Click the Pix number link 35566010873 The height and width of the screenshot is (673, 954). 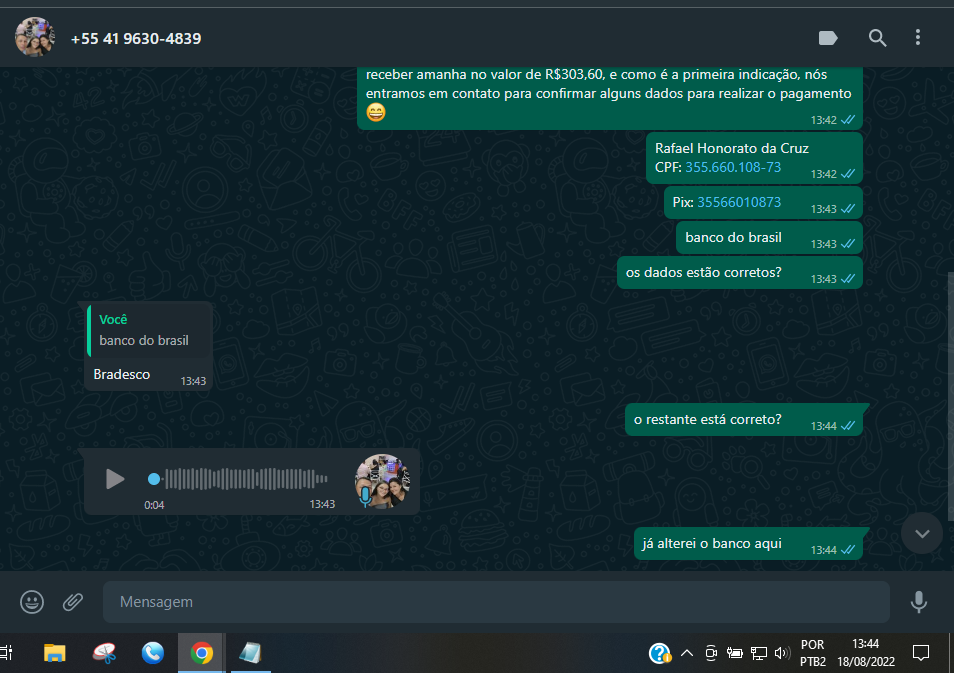point(739,202)
